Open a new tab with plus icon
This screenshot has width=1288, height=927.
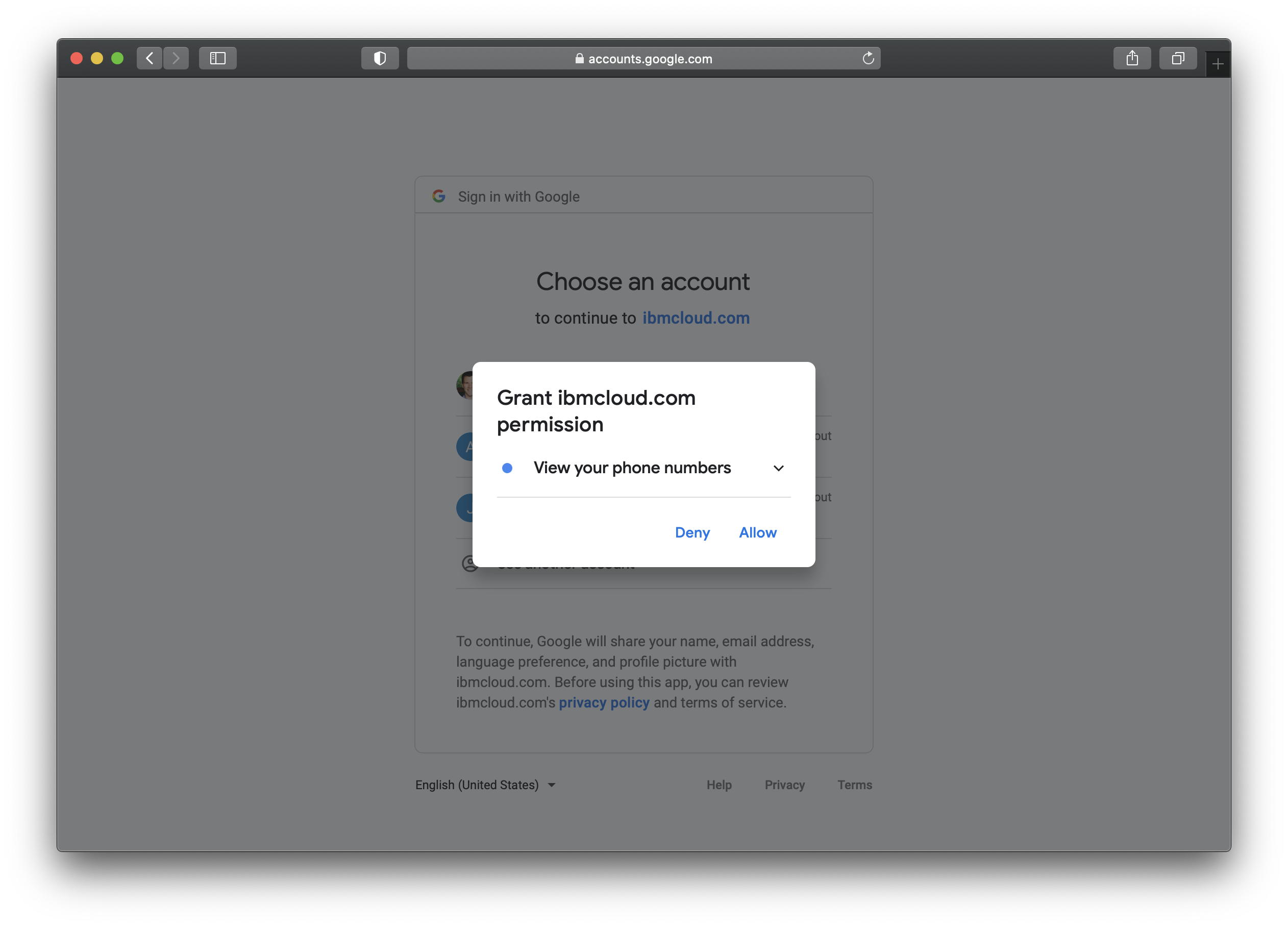[x=1217, y=64]
